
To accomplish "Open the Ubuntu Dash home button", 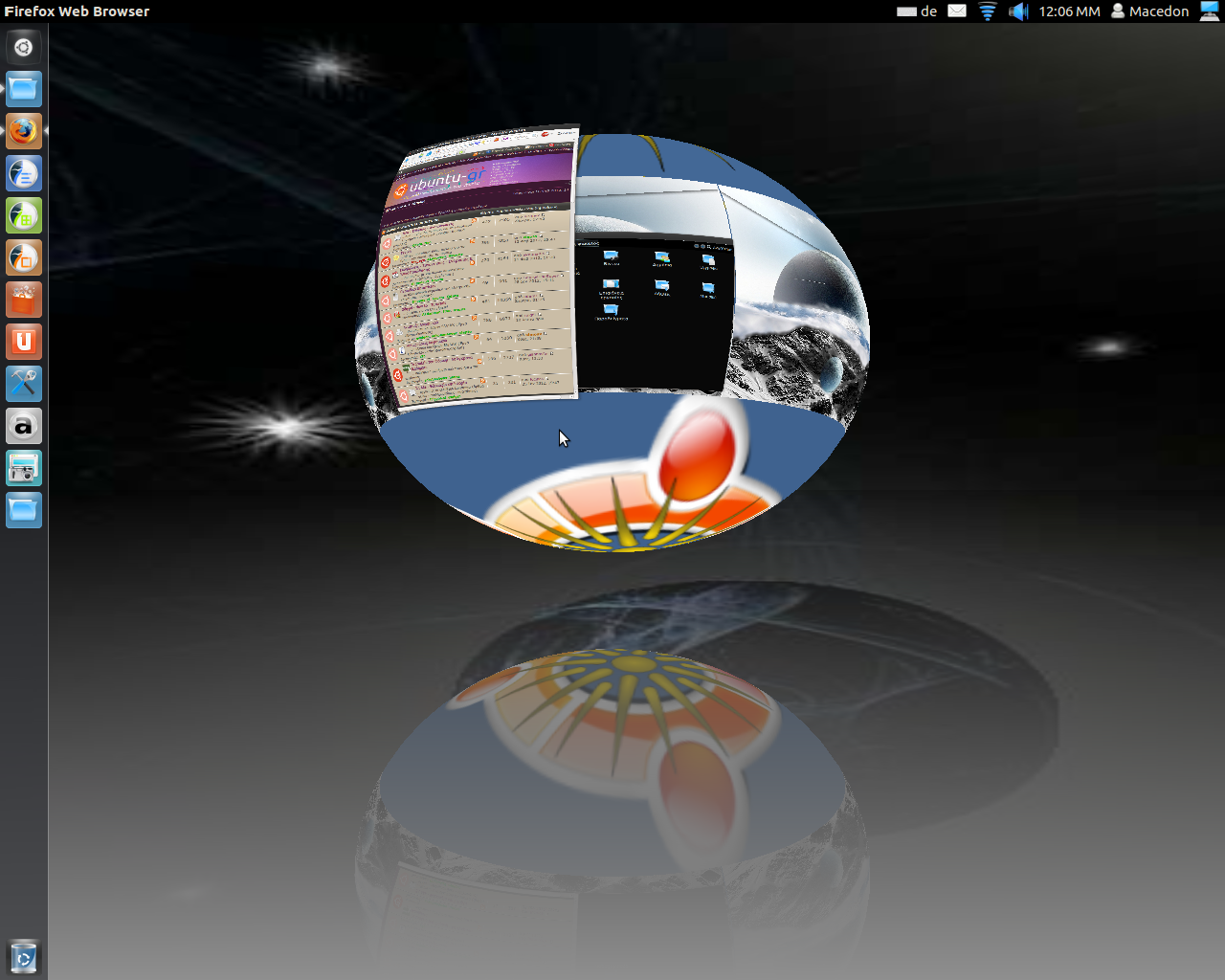I will click(24, 47).
